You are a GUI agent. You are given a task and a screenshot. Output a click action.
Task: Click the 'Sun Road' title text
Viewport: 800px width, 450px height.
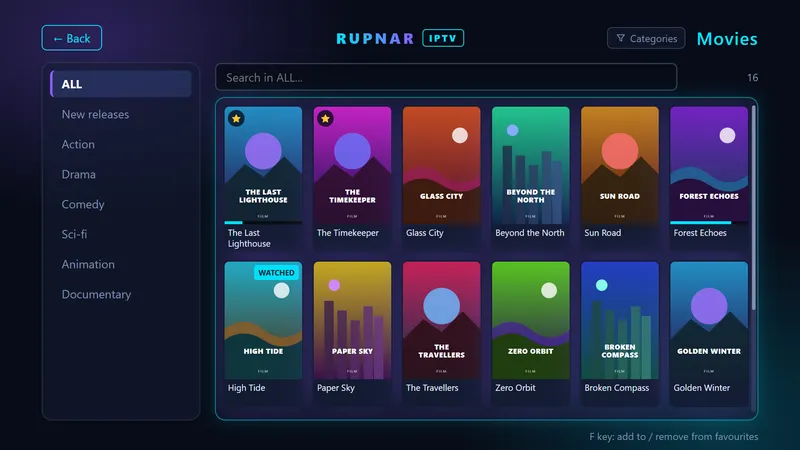pos(603,233)
